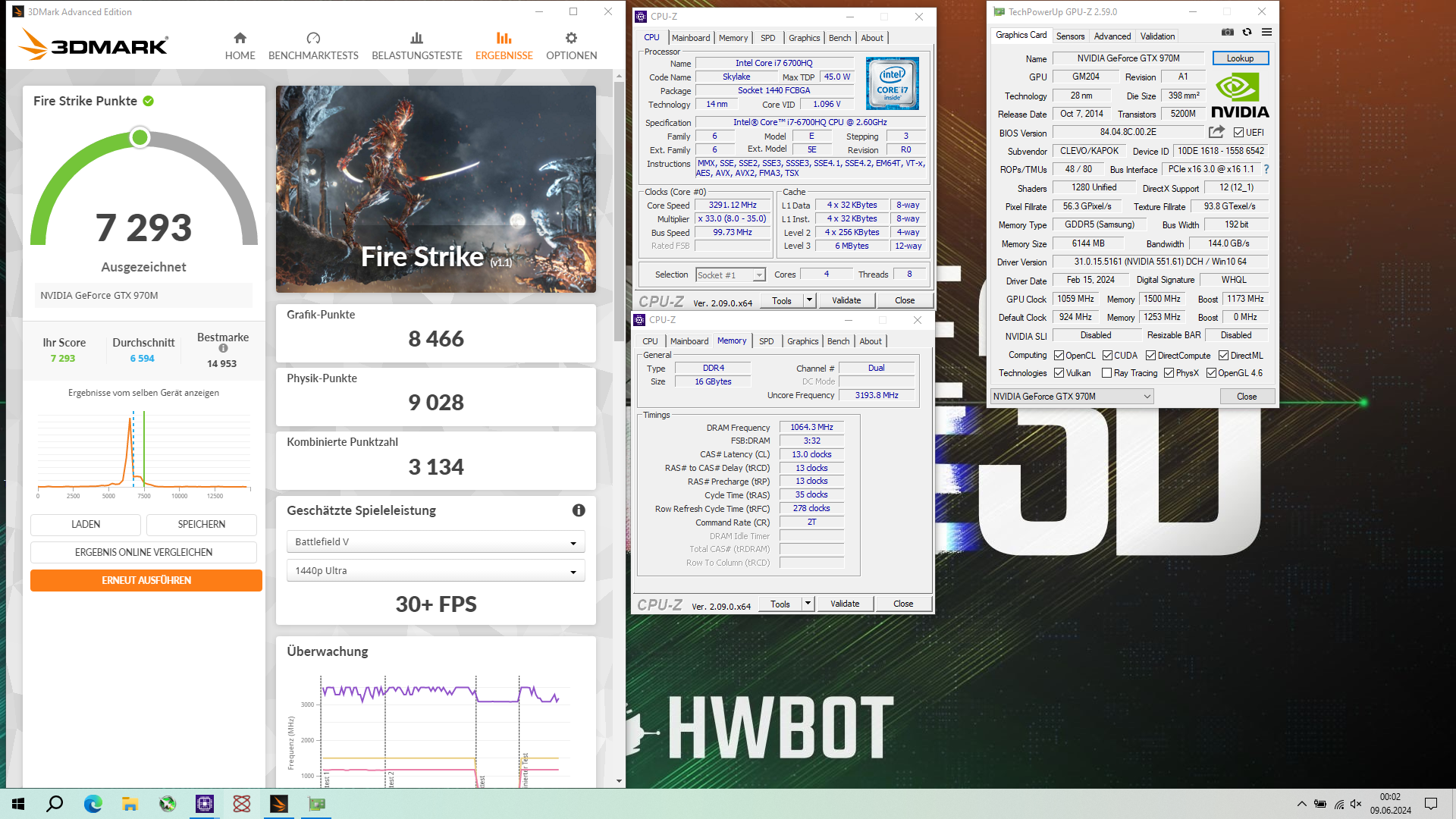Expand Tools arrow in upper CPU-Z

click(809, 300)
